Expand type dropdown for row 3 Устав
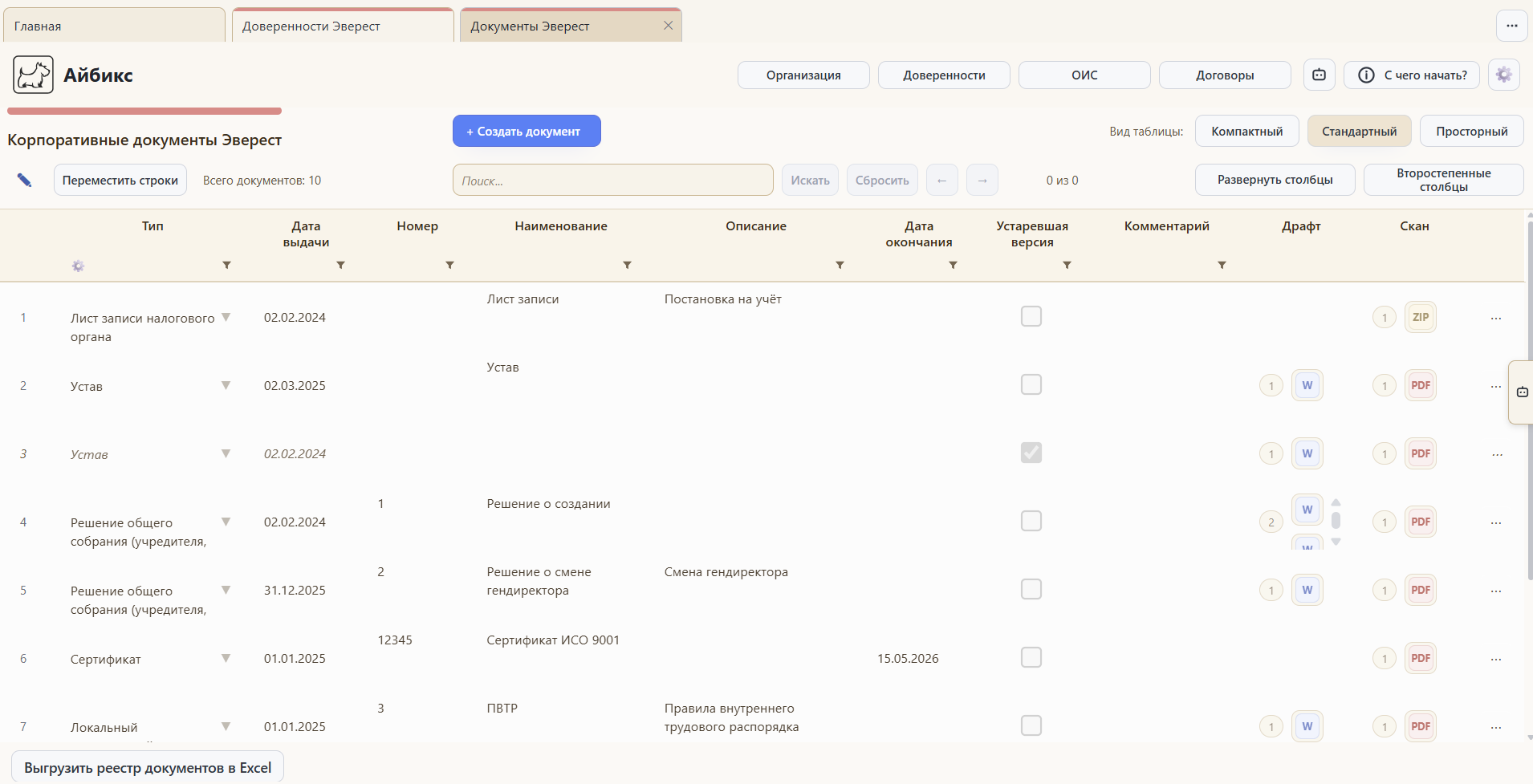Screen dimensions: 1533x784 (x=226, y=453)
